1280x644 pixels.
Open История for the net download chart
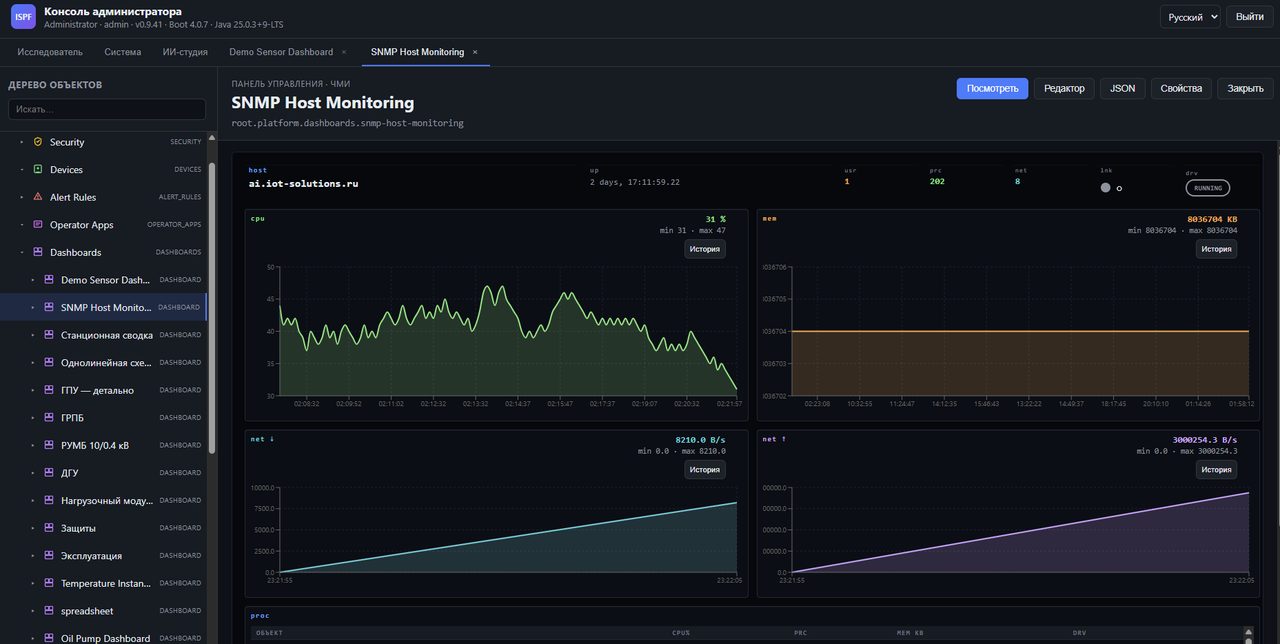pyautogui.click(x=705, y=469)
